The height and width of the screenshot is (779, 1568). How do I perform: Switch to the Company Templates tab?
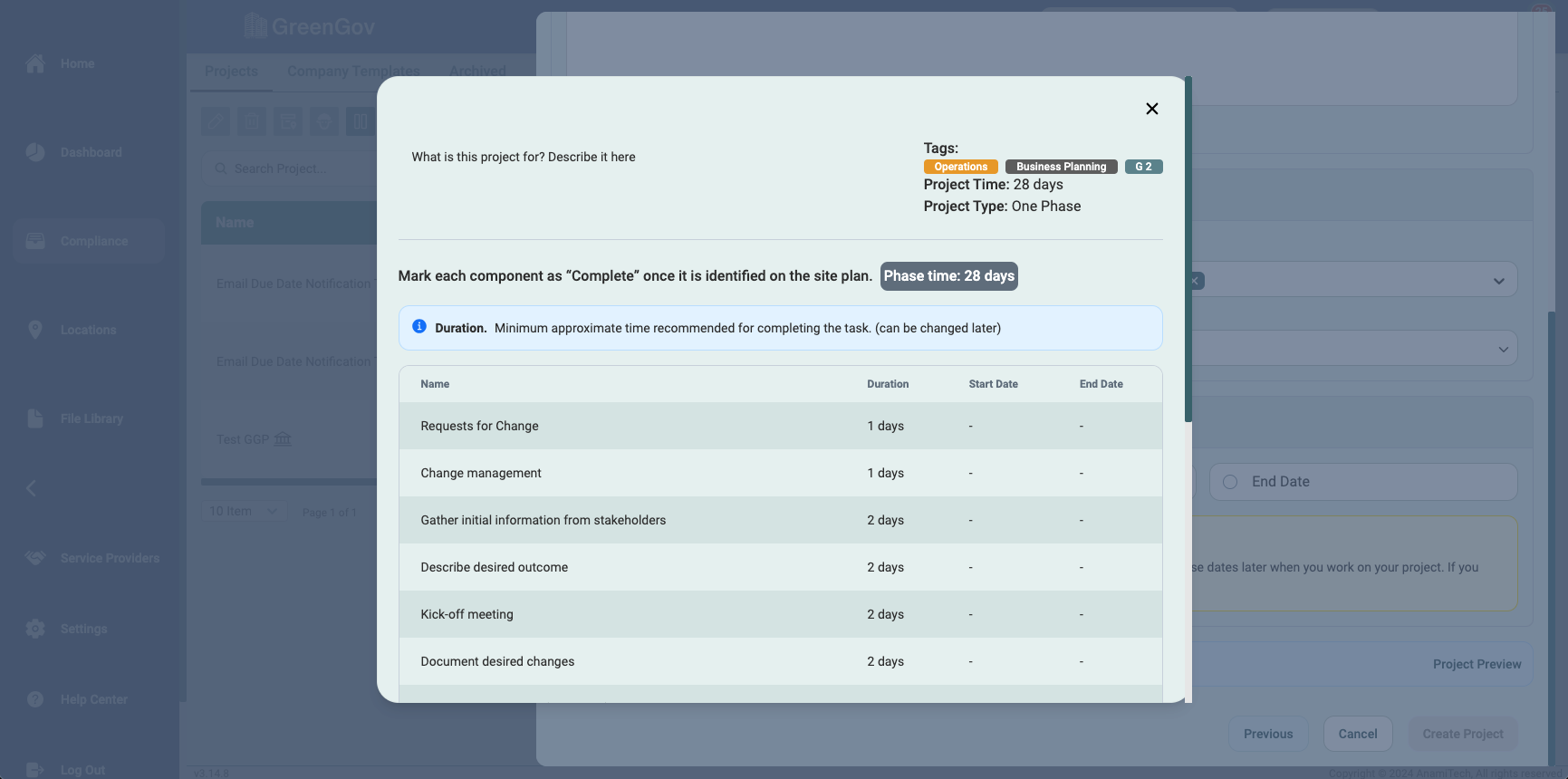(x=353, y=72)
